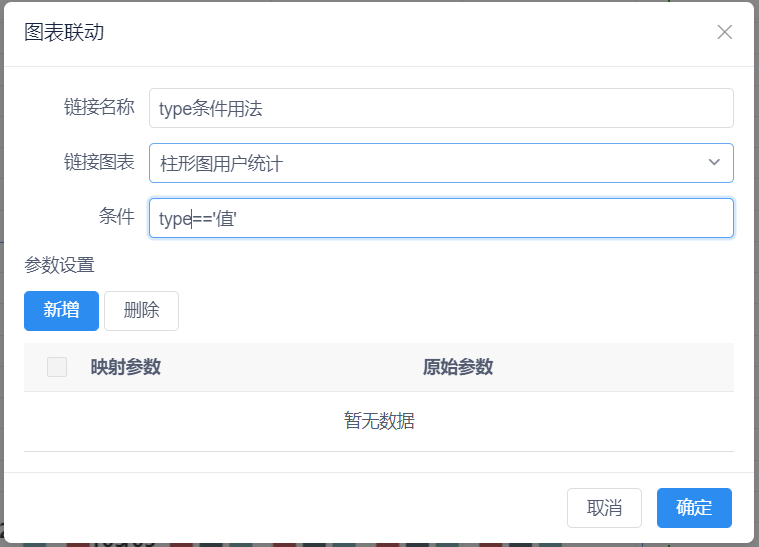
Task: Click the 删除 button to remove parameters
Action: pos(141,311)
